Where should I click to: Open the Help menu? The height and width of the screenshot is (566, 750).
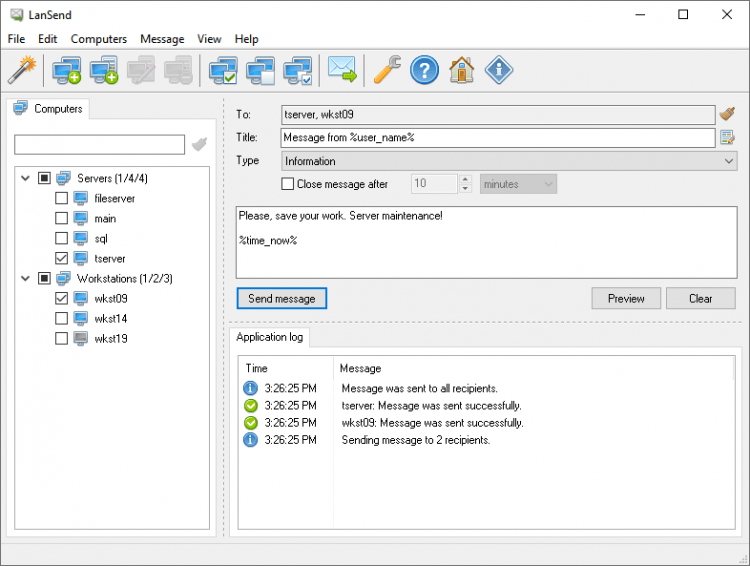[246, 39]
